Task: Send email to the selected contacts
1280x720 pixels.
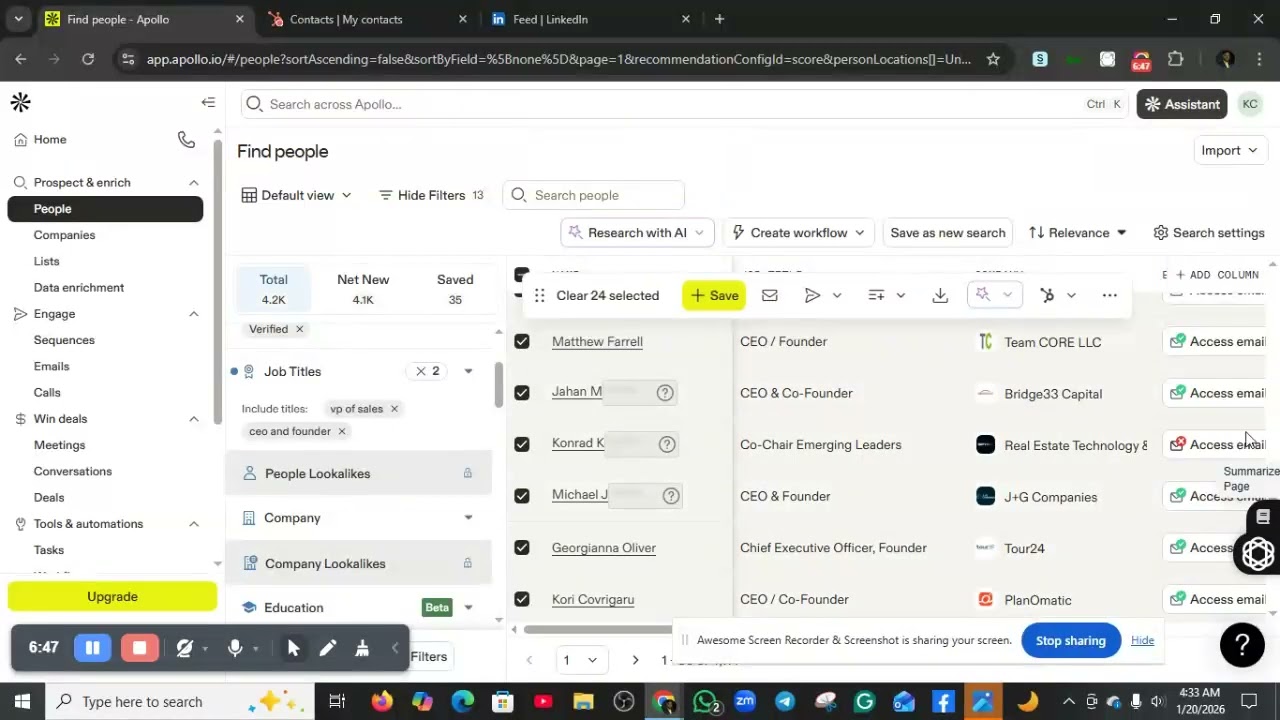Action: tap(769, 296)
